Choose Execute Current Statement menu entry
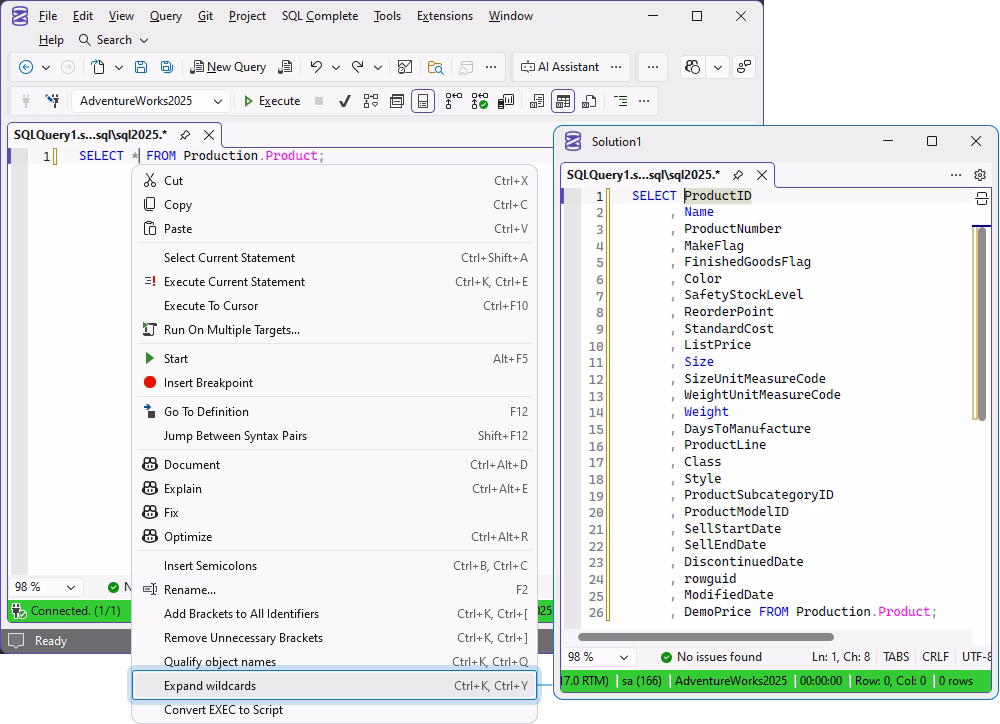The image size is (1000, 724). (335, 281)
